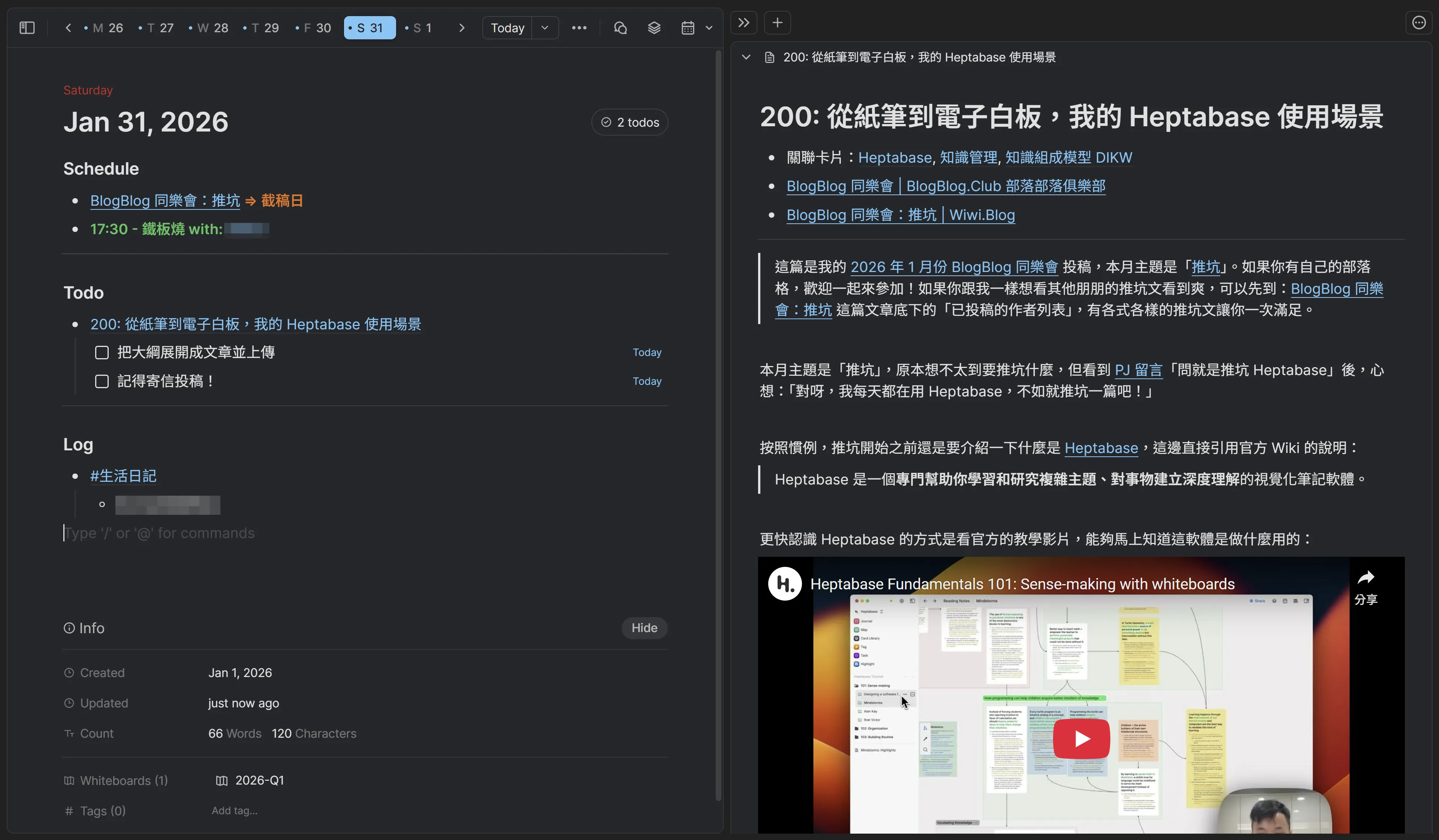This screenshot has width=1439, height=840.
Task: Play the Heptabase Fundamentals 101 video
Action: tap(1081, 738)
